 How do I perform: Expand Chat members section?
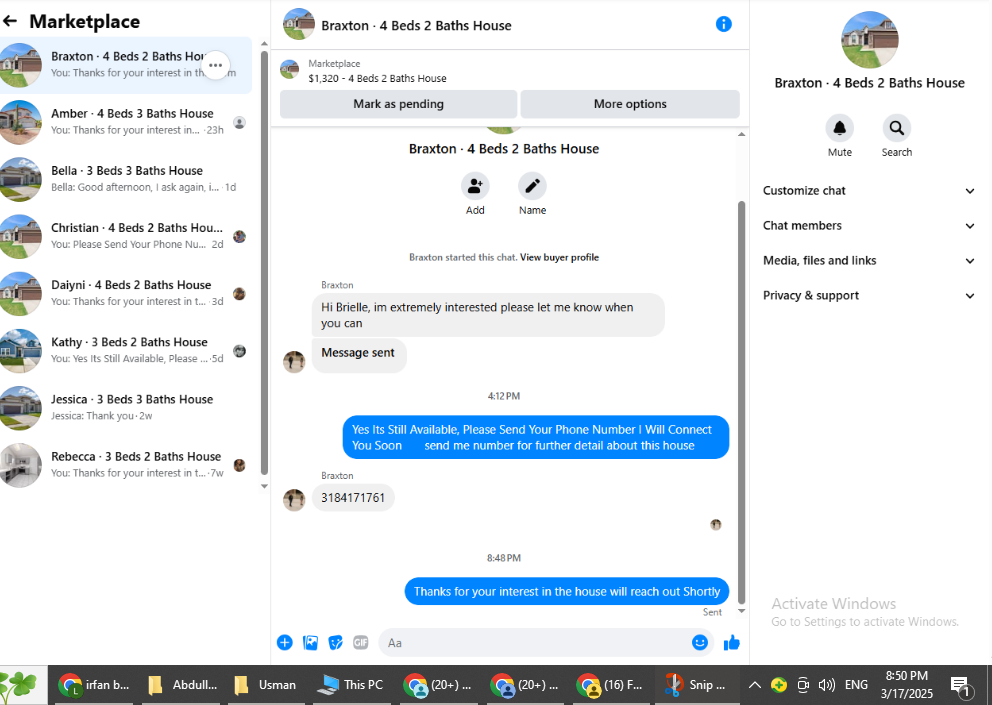869,225
